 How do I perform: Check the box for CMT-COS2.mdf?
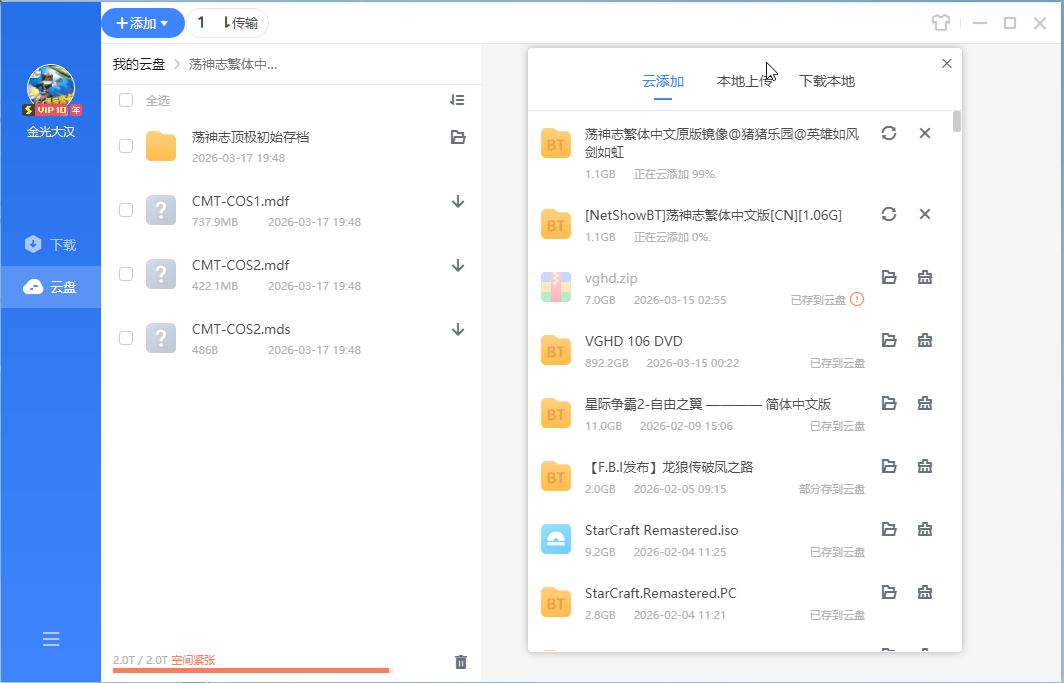pyautogui.click(x=126, y=274)
